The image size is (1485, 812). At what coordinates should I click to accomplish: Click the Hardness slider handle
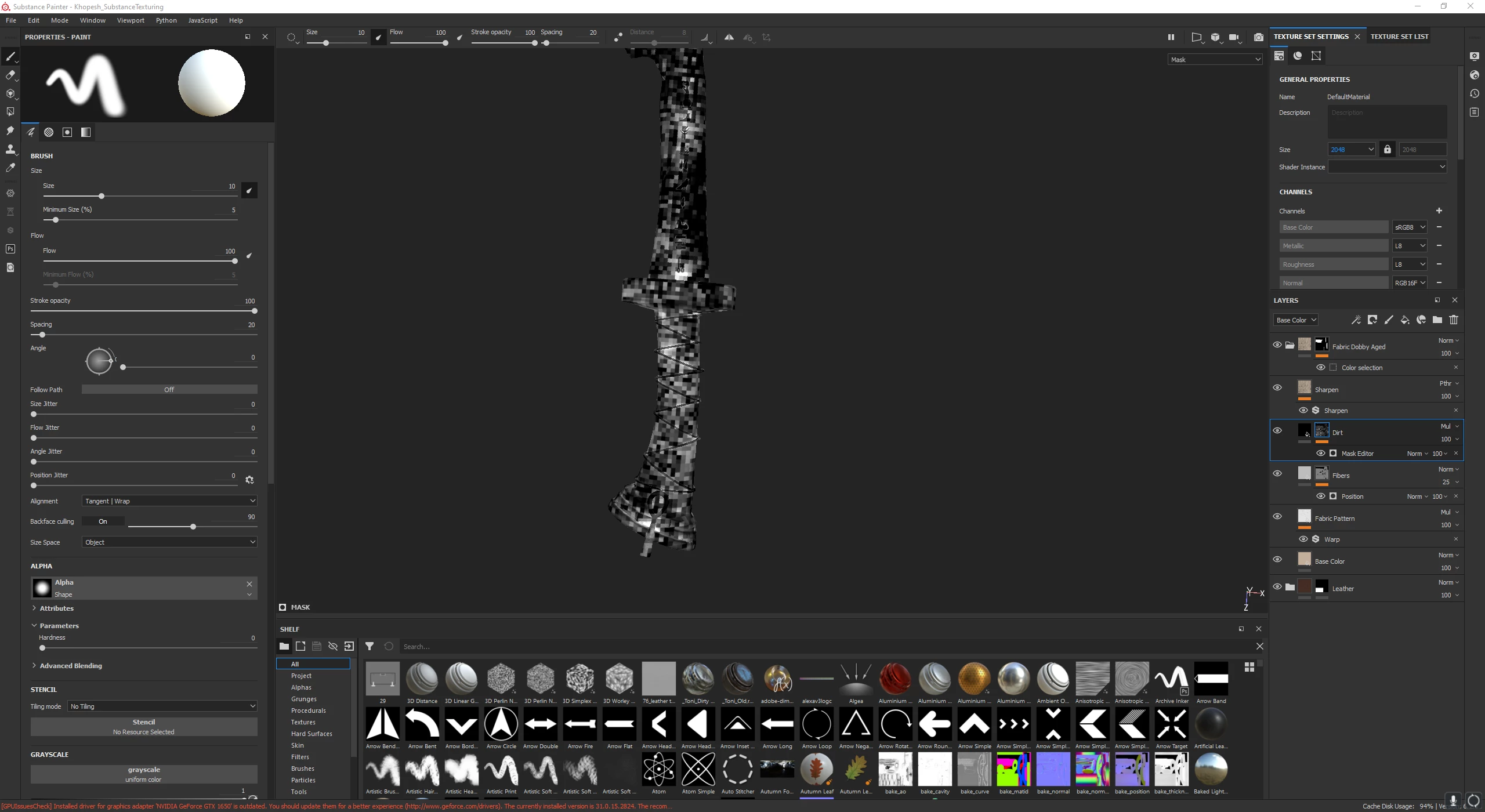tap(42, 648)
